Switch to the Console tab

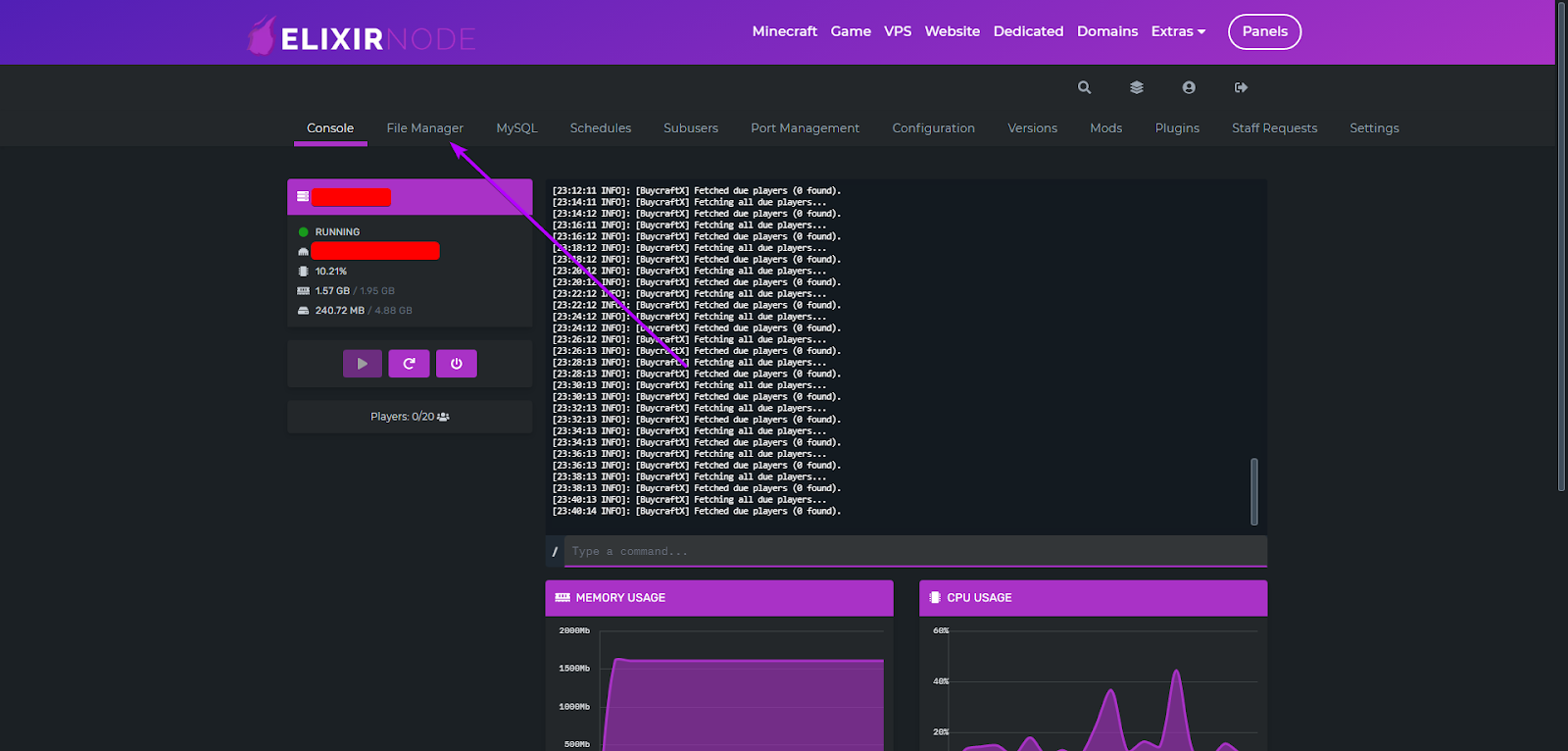[x=330, y=128]
